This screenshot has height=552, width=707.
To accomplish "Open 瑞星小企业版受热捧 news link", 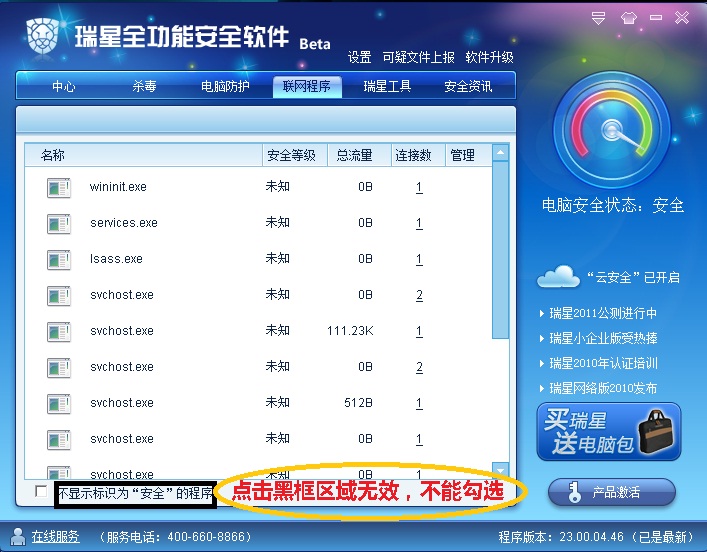I will pos(603,338).
